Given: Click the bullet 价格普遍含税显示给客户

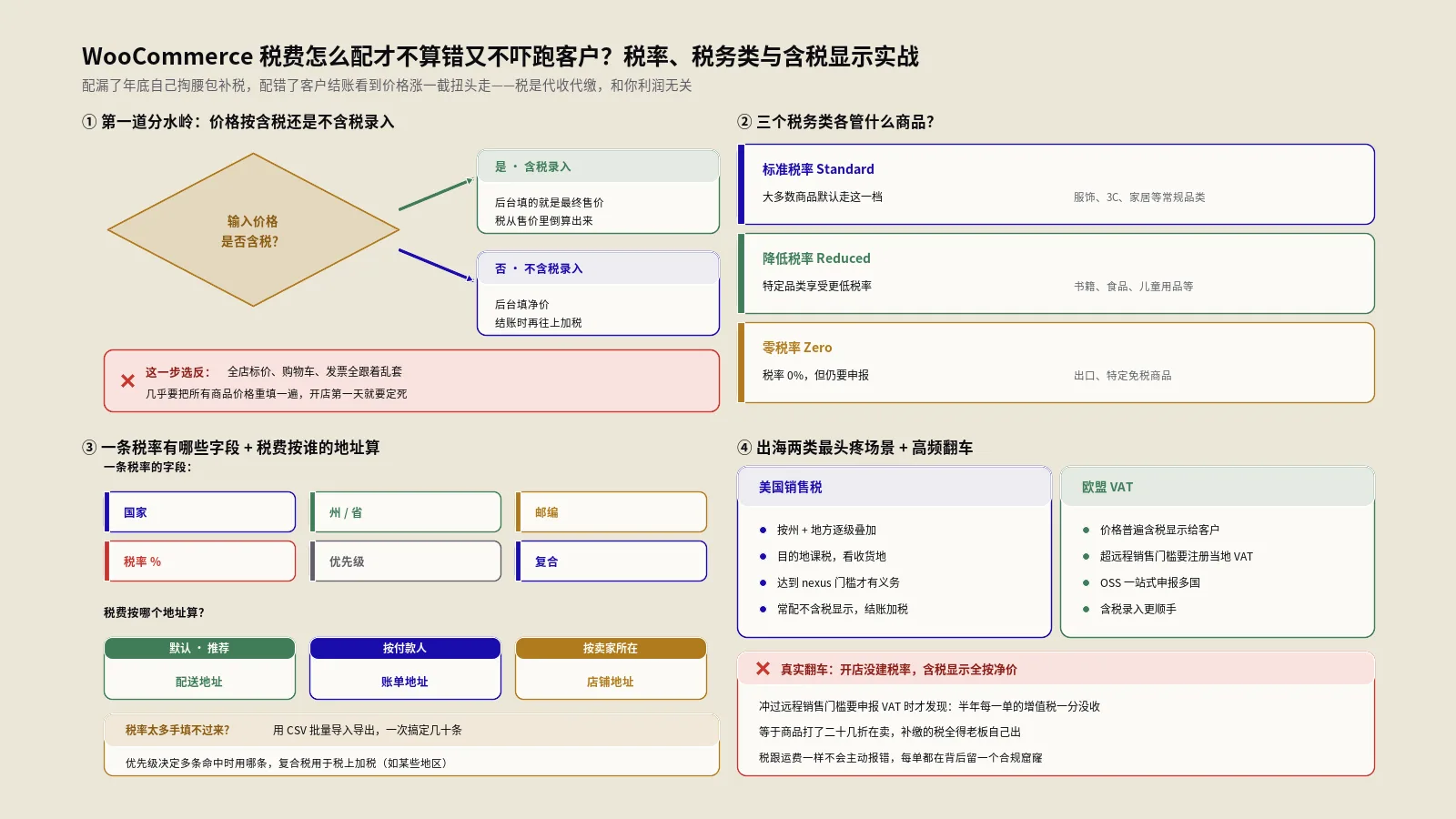Looking at the screenshot, I should (x=1159, y=530).
